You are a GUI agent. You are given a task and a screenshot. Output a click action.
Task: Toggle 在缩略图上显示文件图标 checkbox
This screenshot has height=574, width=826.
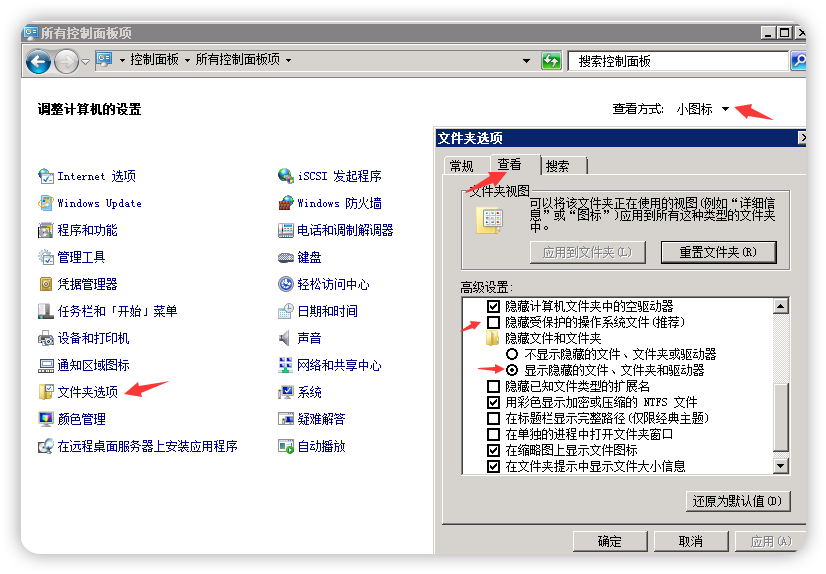(493, 450)
